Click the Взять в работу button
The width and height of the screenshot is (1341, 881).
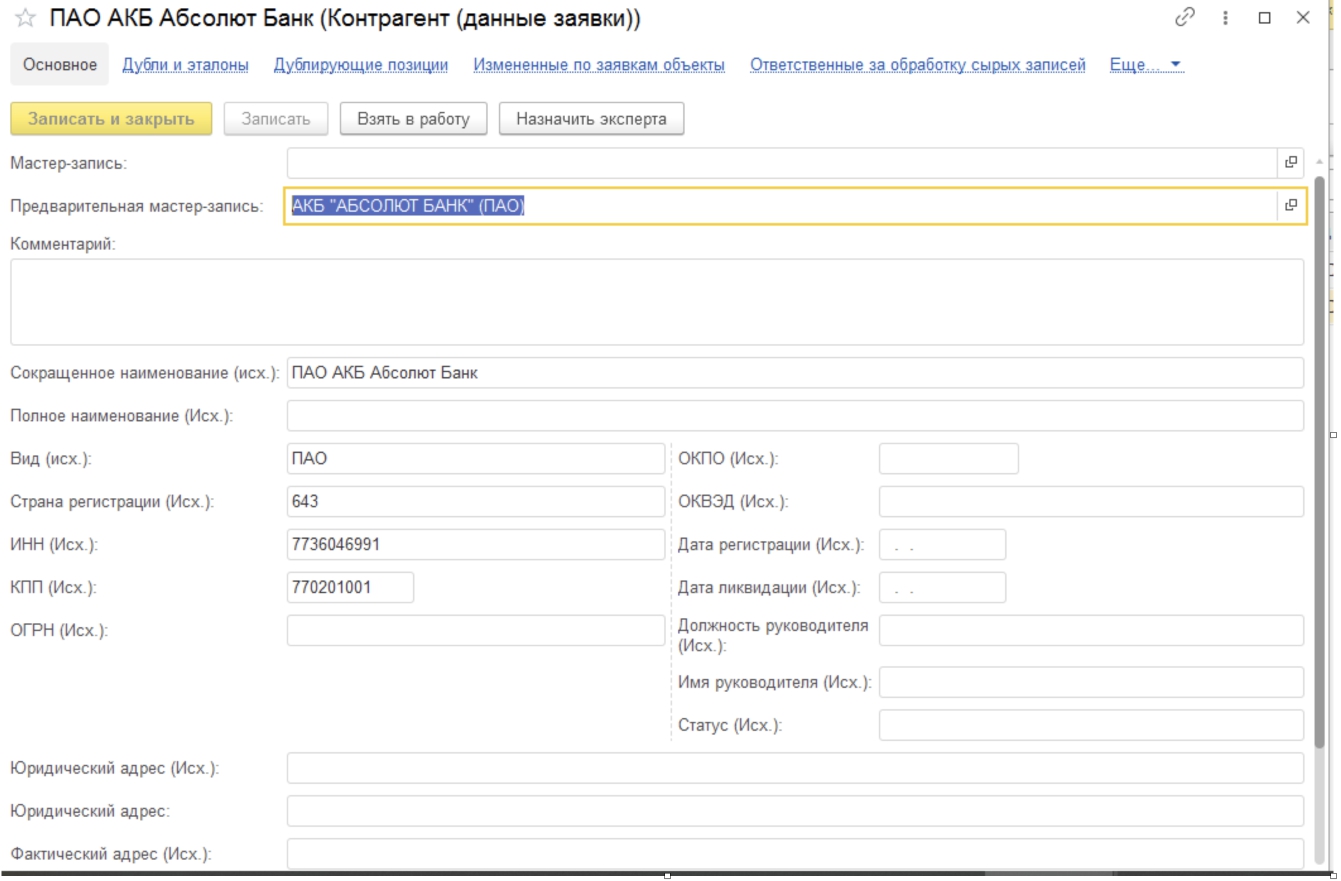(x=413, y=118)
